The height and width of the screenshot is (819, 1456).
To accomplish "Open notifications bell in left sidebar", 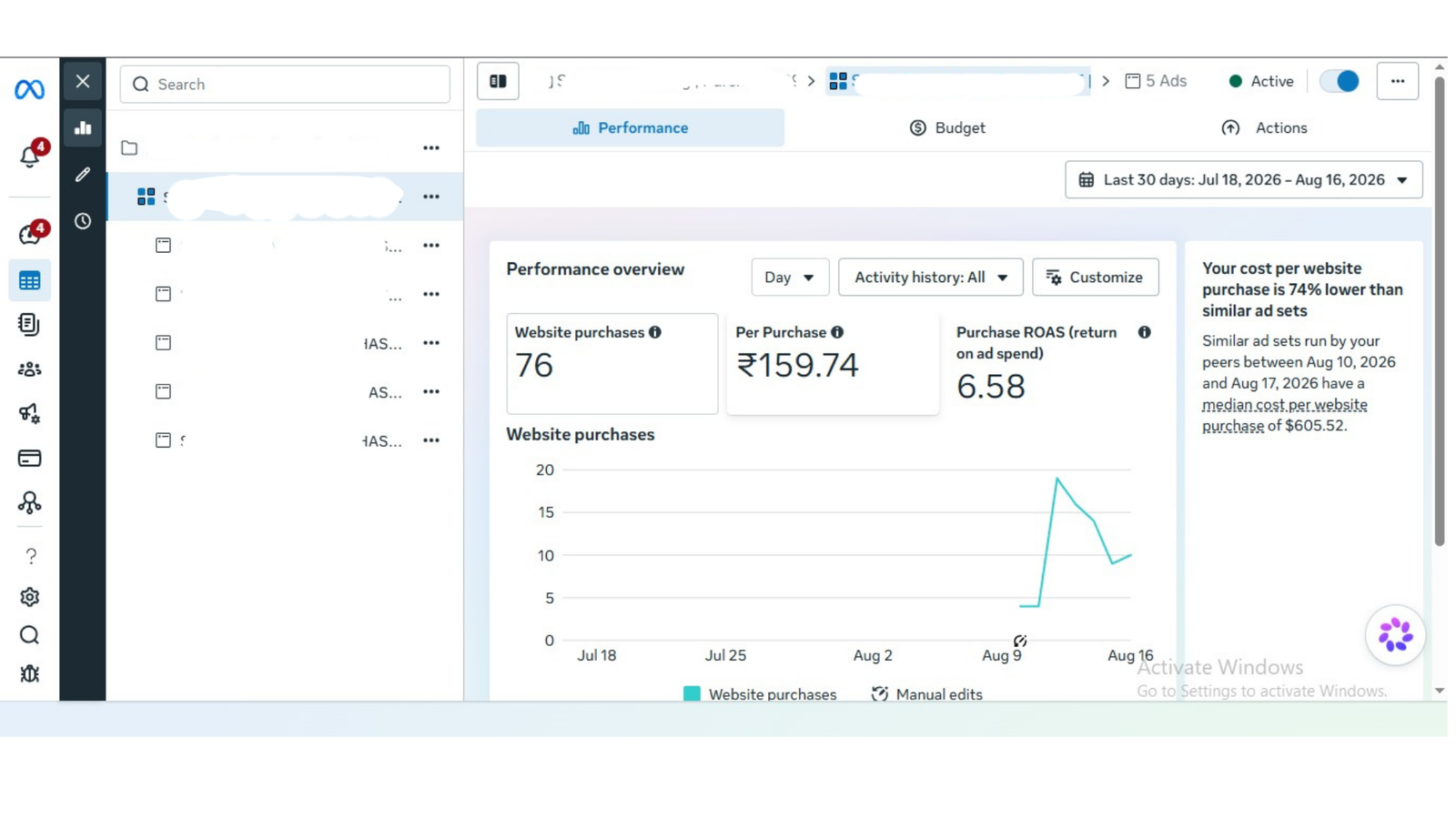I will pyautogui.click(x=29, y=157).
